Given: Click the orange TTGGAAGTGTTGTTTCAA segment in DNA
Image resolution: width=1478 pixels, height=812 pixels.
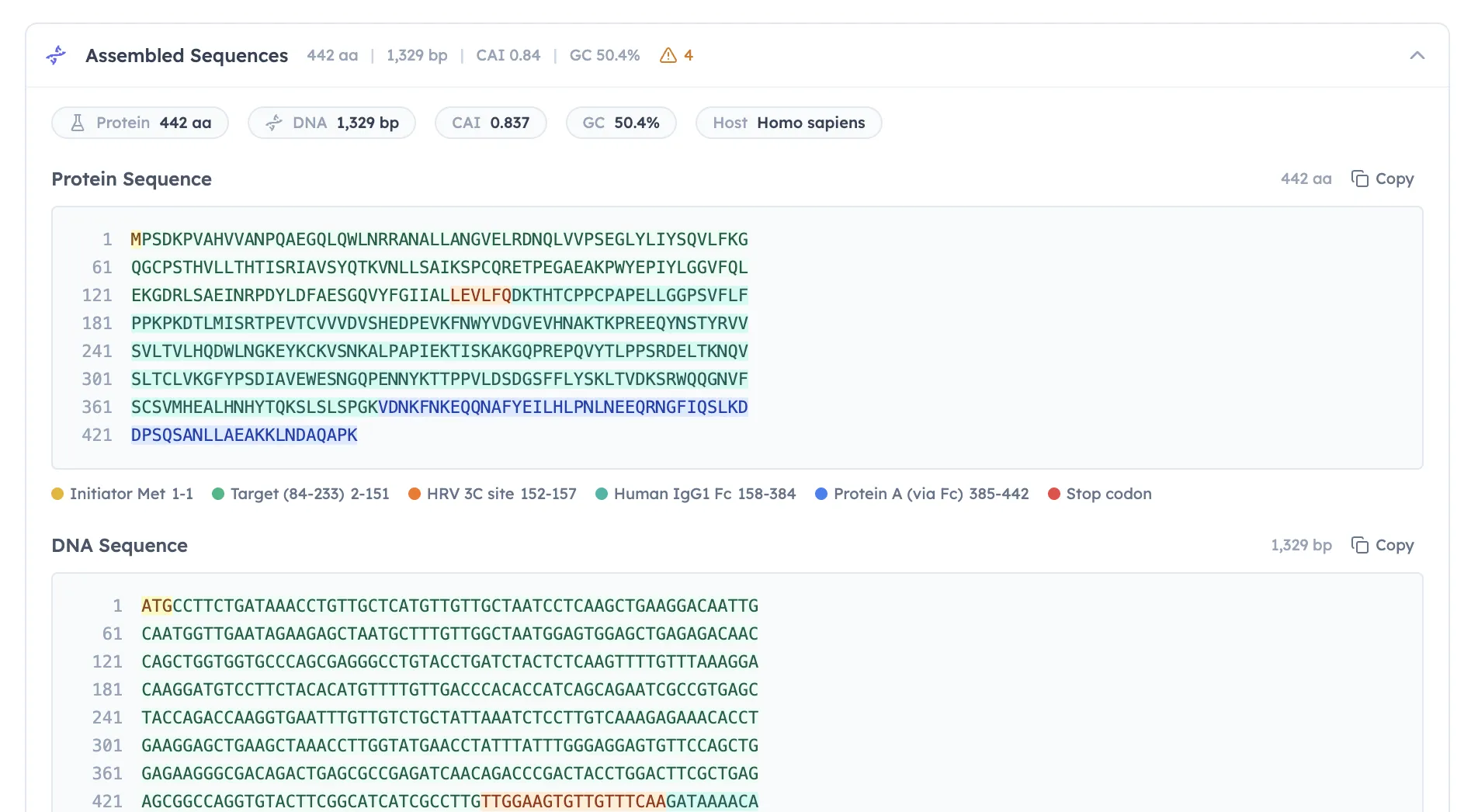Looking at the screenshot, I should (x=574, y=801).
